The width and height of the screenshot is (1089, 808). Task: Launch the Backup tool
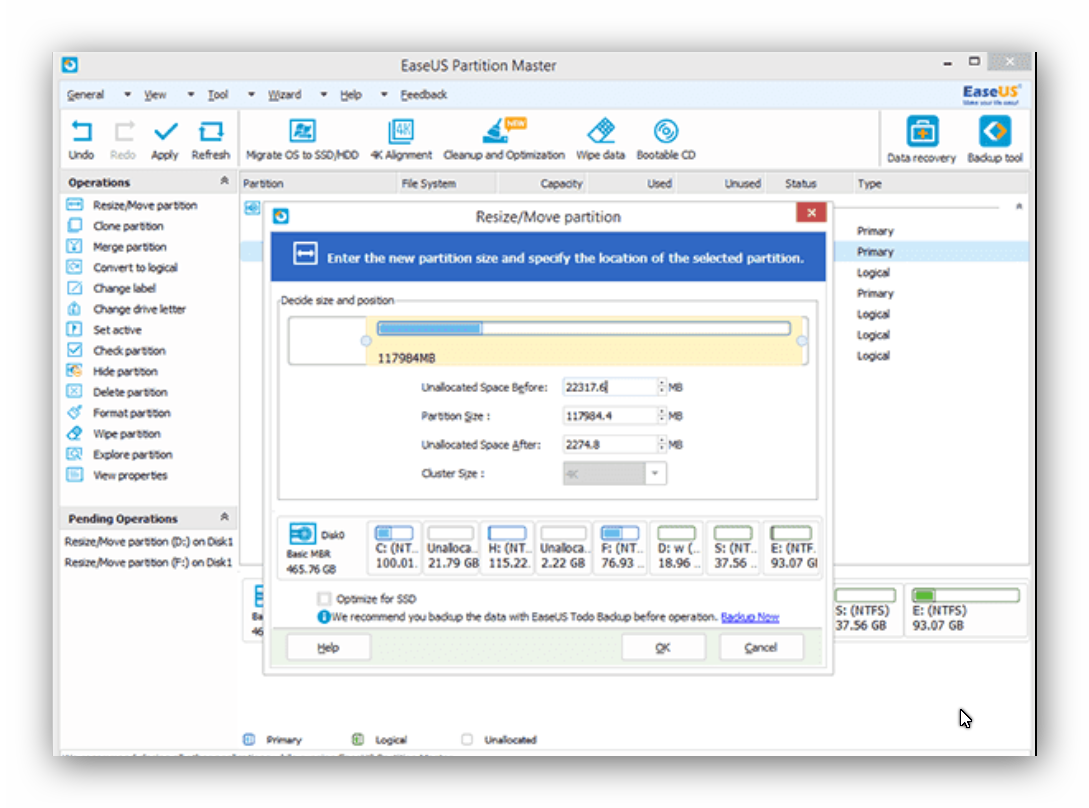coord(995,140)
